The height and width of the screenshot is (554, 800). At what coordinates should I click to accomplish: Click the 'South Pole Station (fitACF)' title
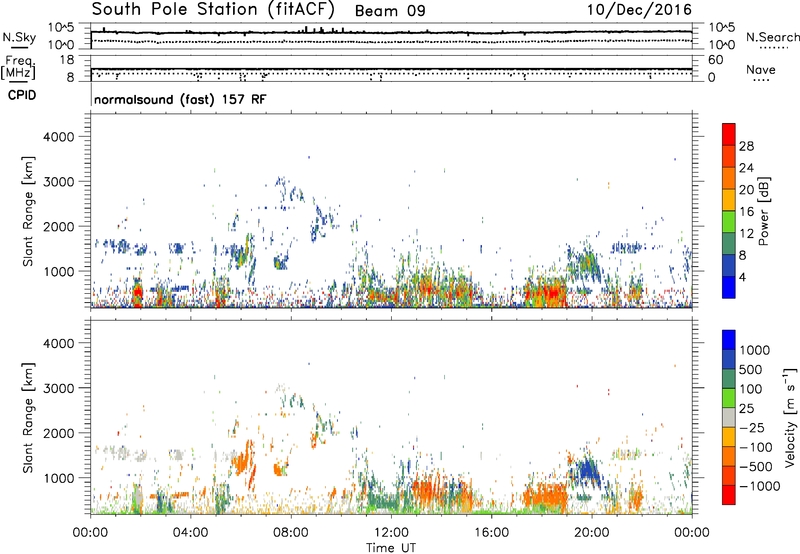point(213,9)
